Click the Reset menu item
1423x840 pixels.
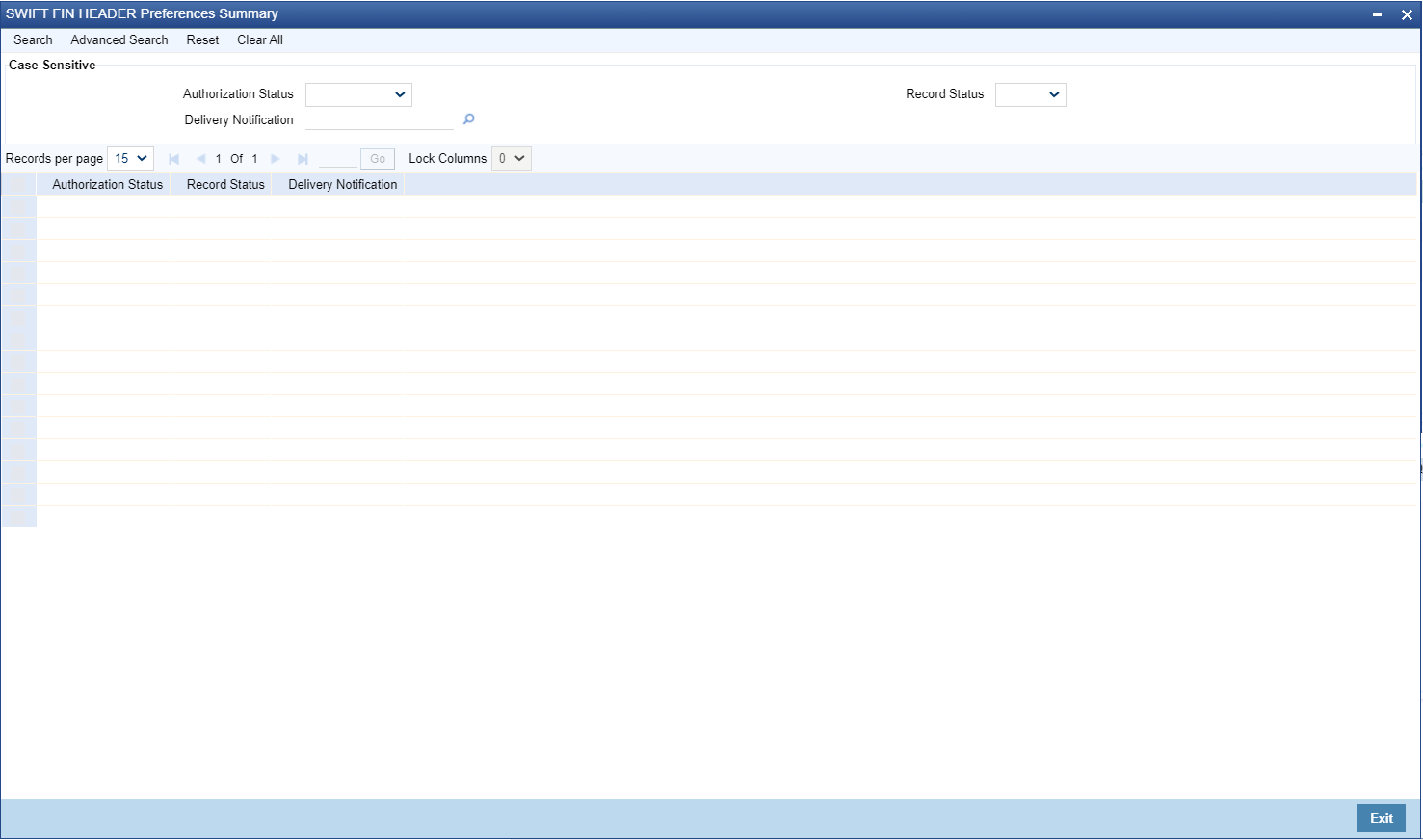point(202,40)
